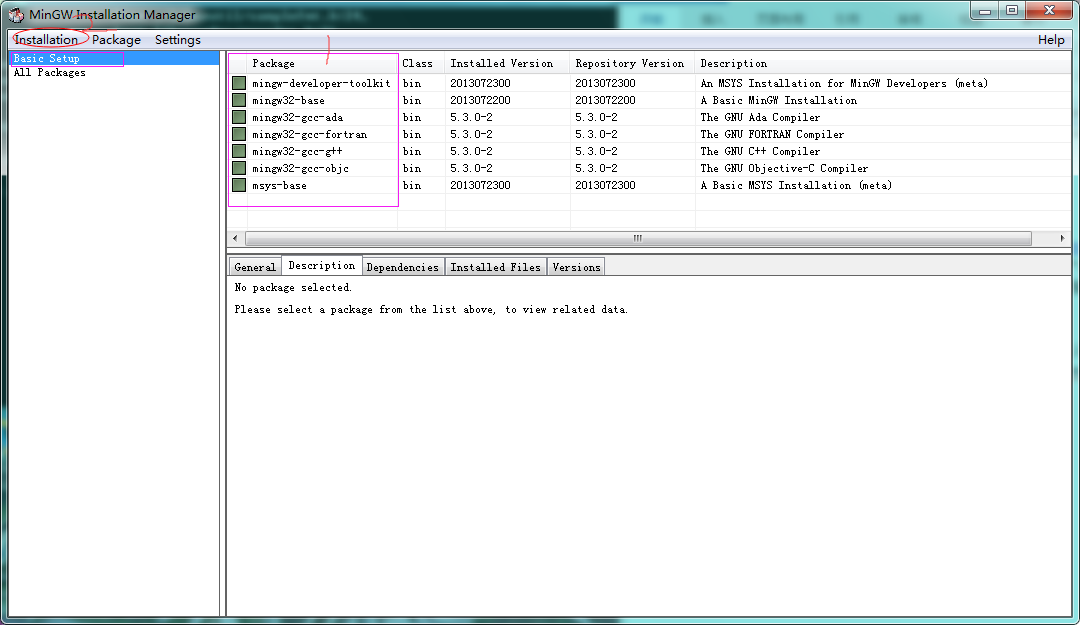Toggle mingw32-gcc-g++ package checkbox

tap(239, 152)
